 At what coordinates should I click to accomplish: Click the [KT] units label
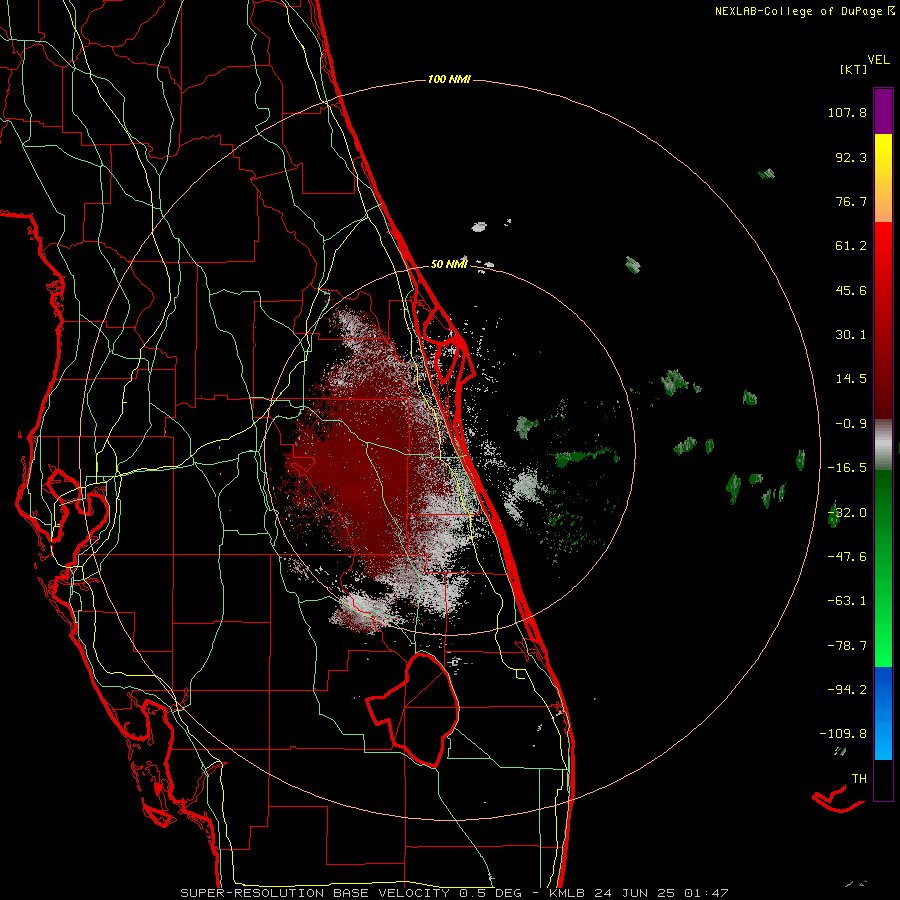pyautogui.click(x=854, y=69)
